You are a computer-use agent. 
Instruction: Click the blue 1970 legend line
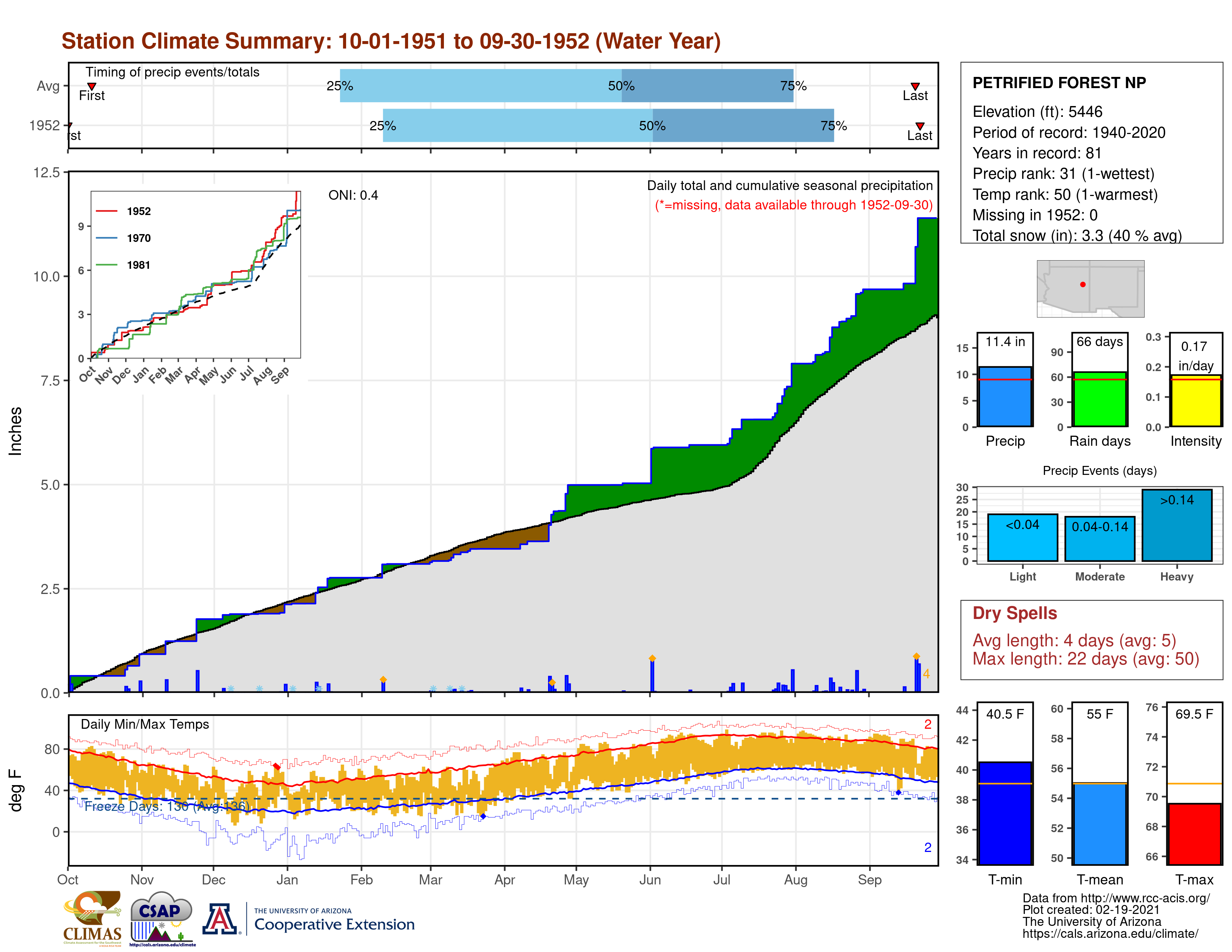pyautogui.click(x=107, y=238)
